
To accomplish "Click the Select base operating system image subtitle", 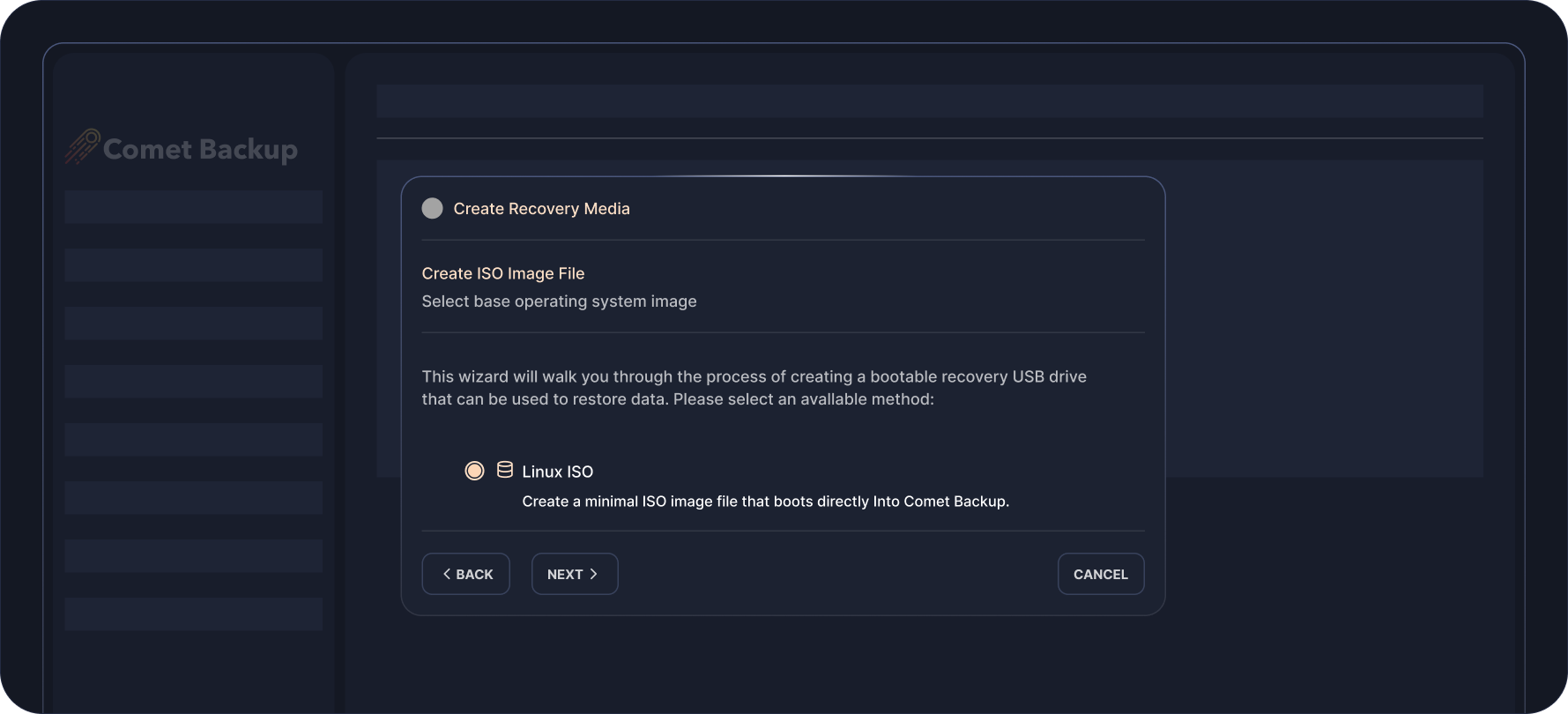I will coord(559,301).
